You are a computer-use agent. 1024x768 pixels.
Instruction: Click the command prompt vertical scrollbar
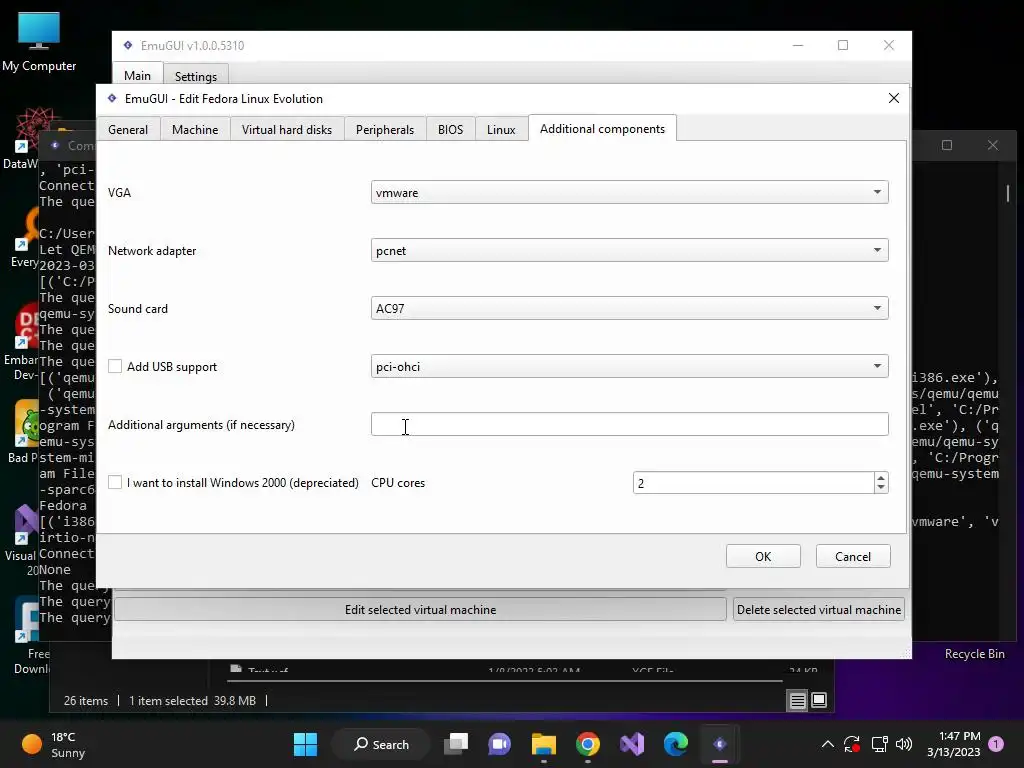tap(1008, 196)
